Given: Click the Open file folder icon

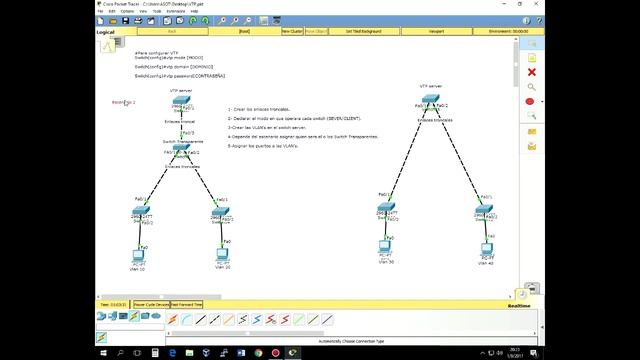Looking at the screenshot, I should point(113,20).
